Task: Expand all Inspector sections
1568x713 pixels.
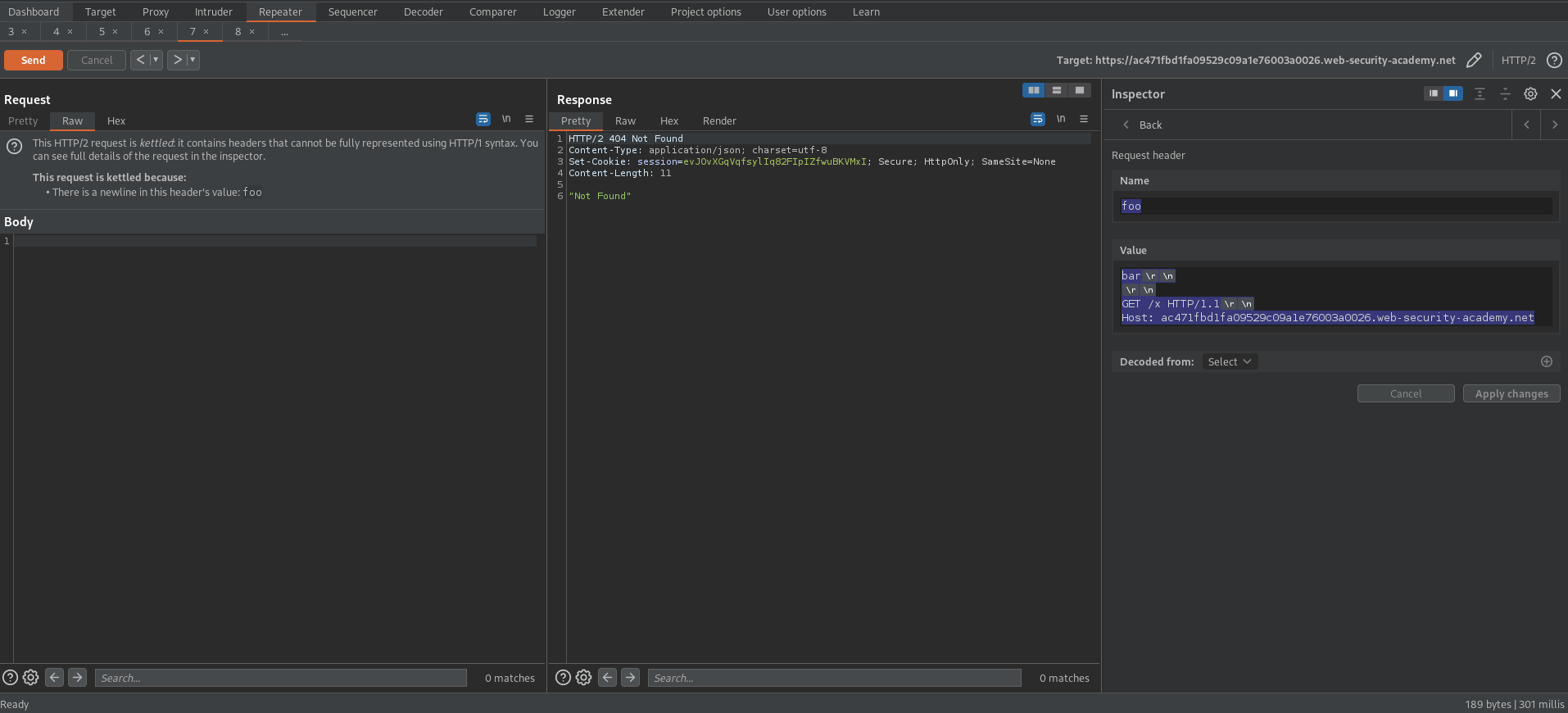Action: 1480,93
